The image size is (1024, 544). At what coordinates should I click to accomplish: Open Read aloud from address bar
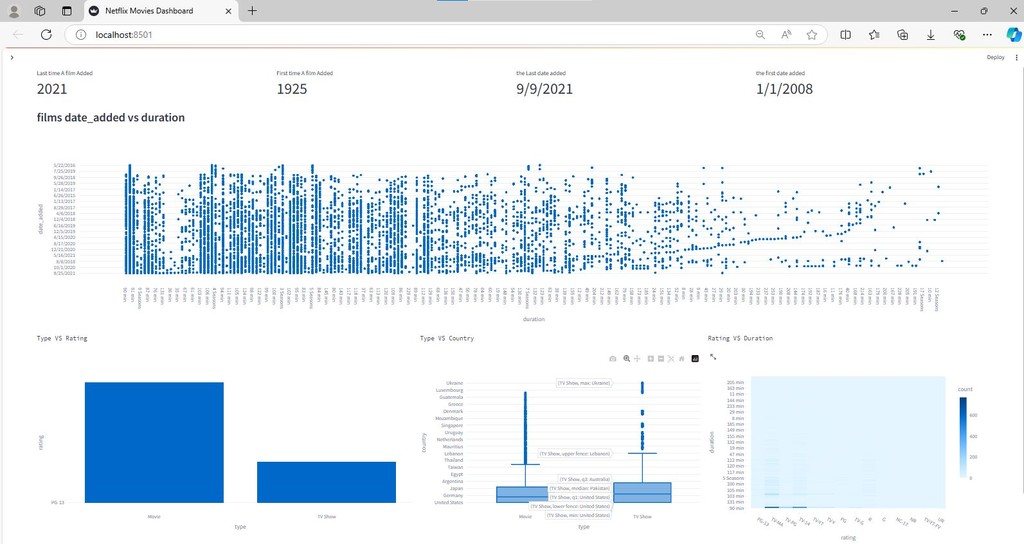786,35
